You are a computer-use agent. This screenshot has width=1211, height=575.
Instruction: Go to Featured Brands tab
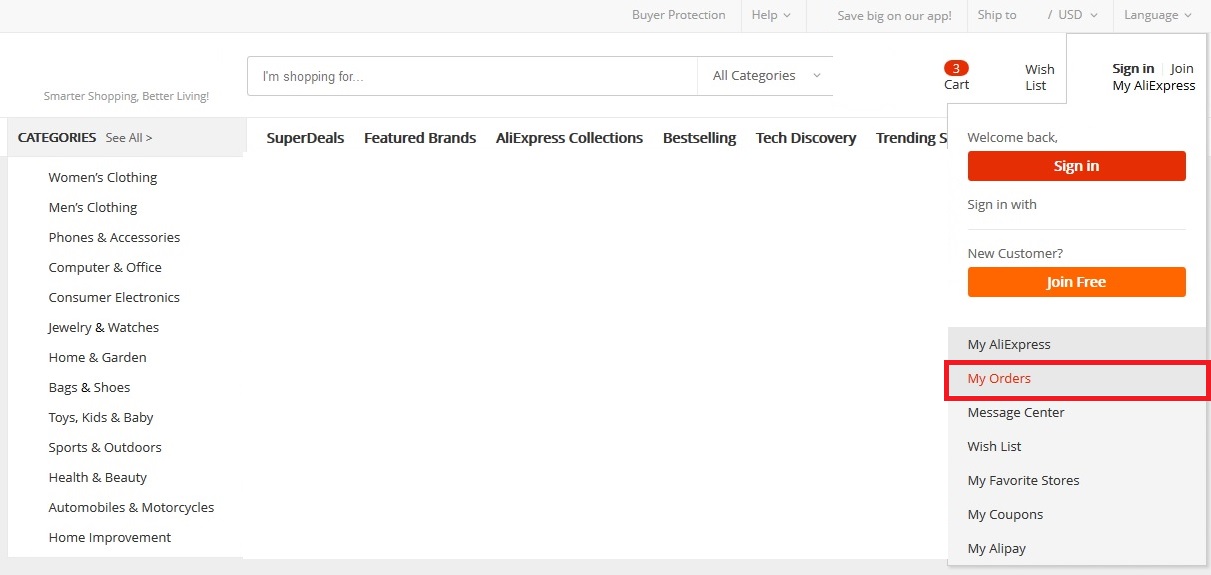tap(420, 138)
